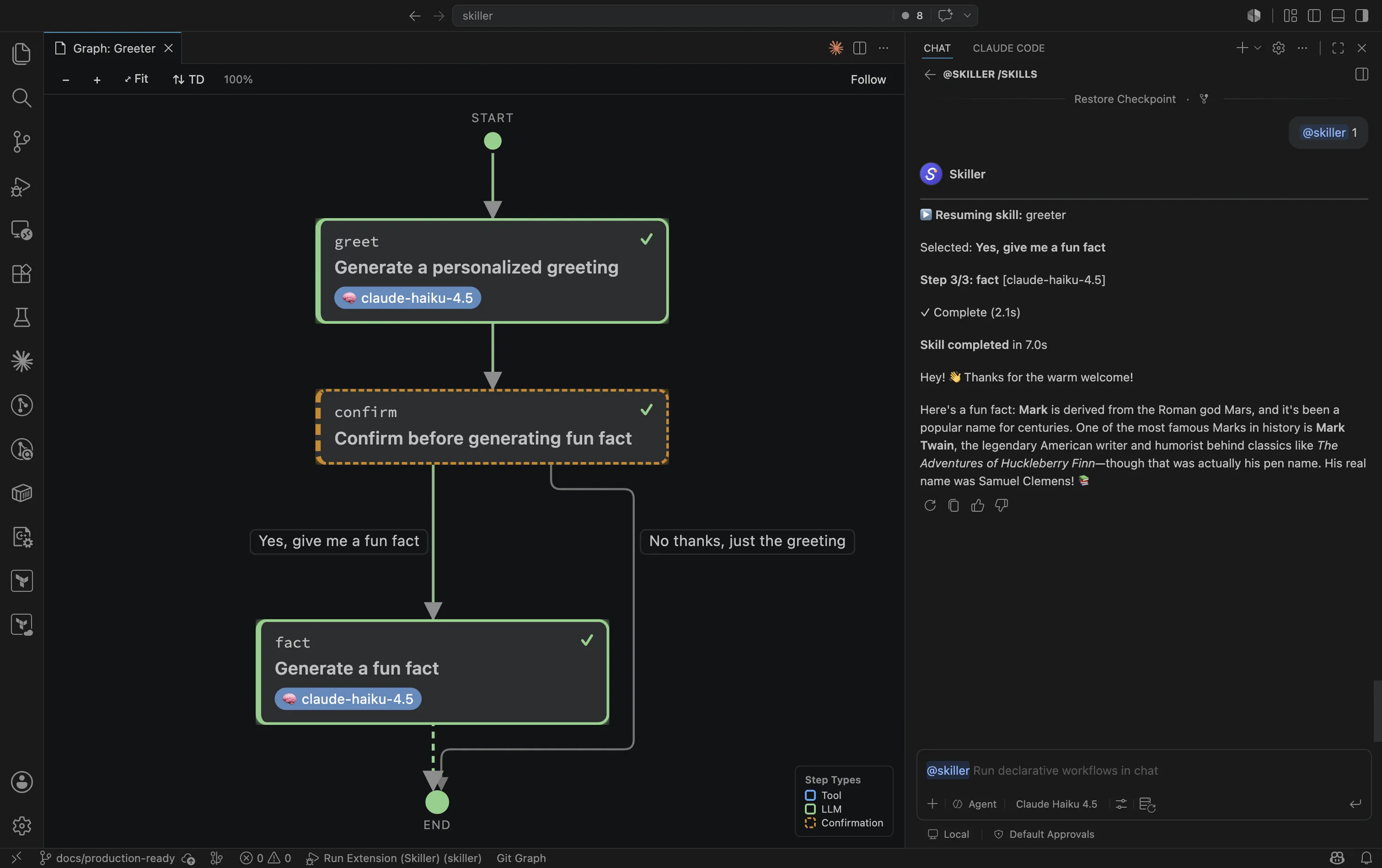Image resolution: width=1382 pixels, height=868 pixels.
Task: Send the chat message arrow
Action: [1355, 804]
